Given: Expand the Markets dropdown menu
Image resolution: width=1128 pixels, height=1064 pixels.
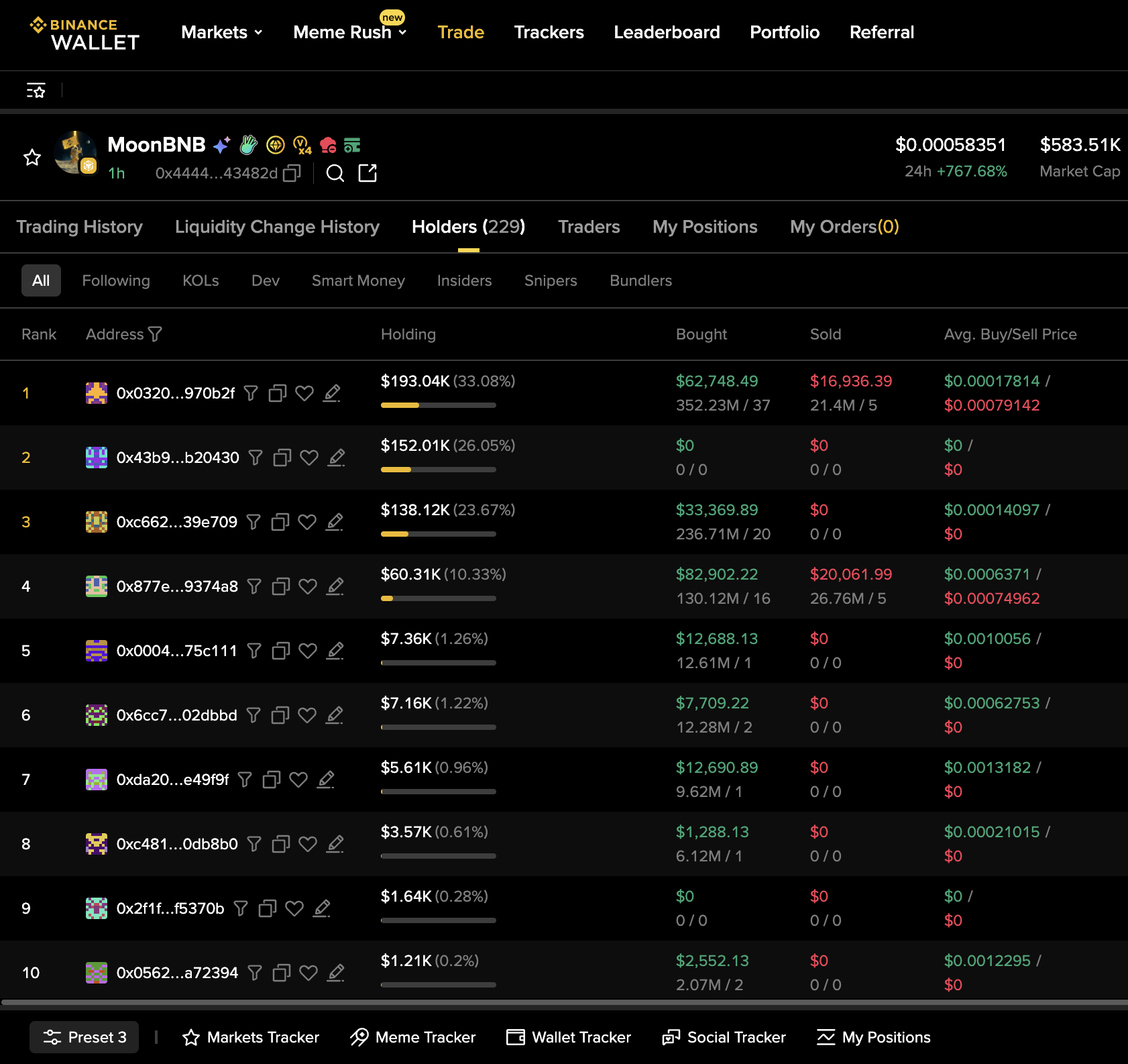Looking at the screenshot, I should pyautogui.click(x=221, y=32).
